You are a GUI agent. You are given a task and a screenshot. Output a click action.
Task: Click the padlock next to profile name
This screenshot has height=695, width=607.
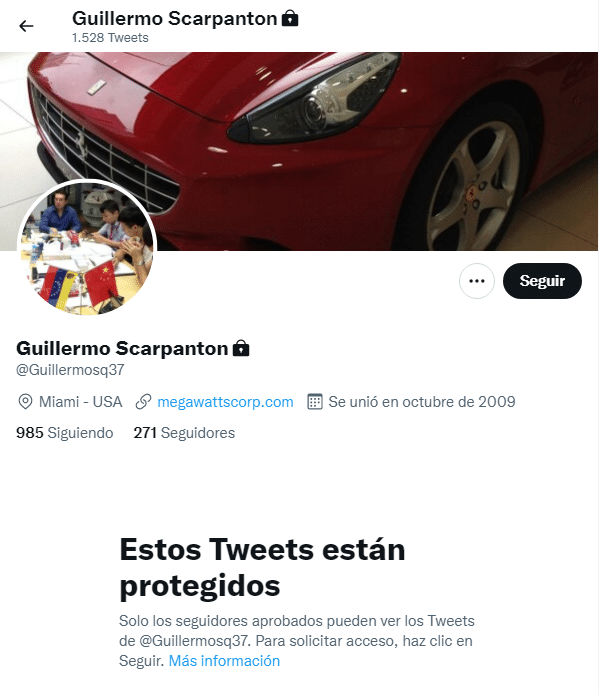tap(241, 348)
